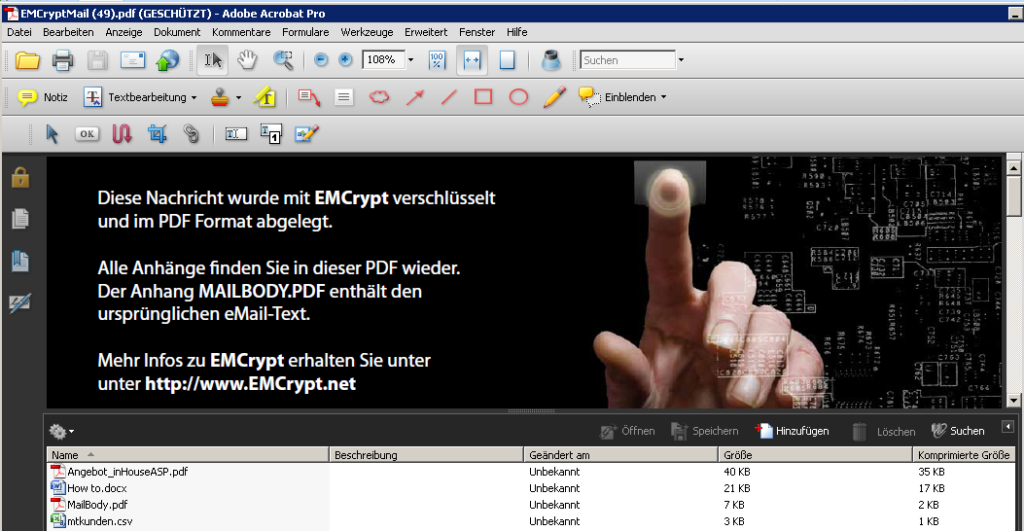
Task: Open the security lock panel
Action: coord(20,177)
